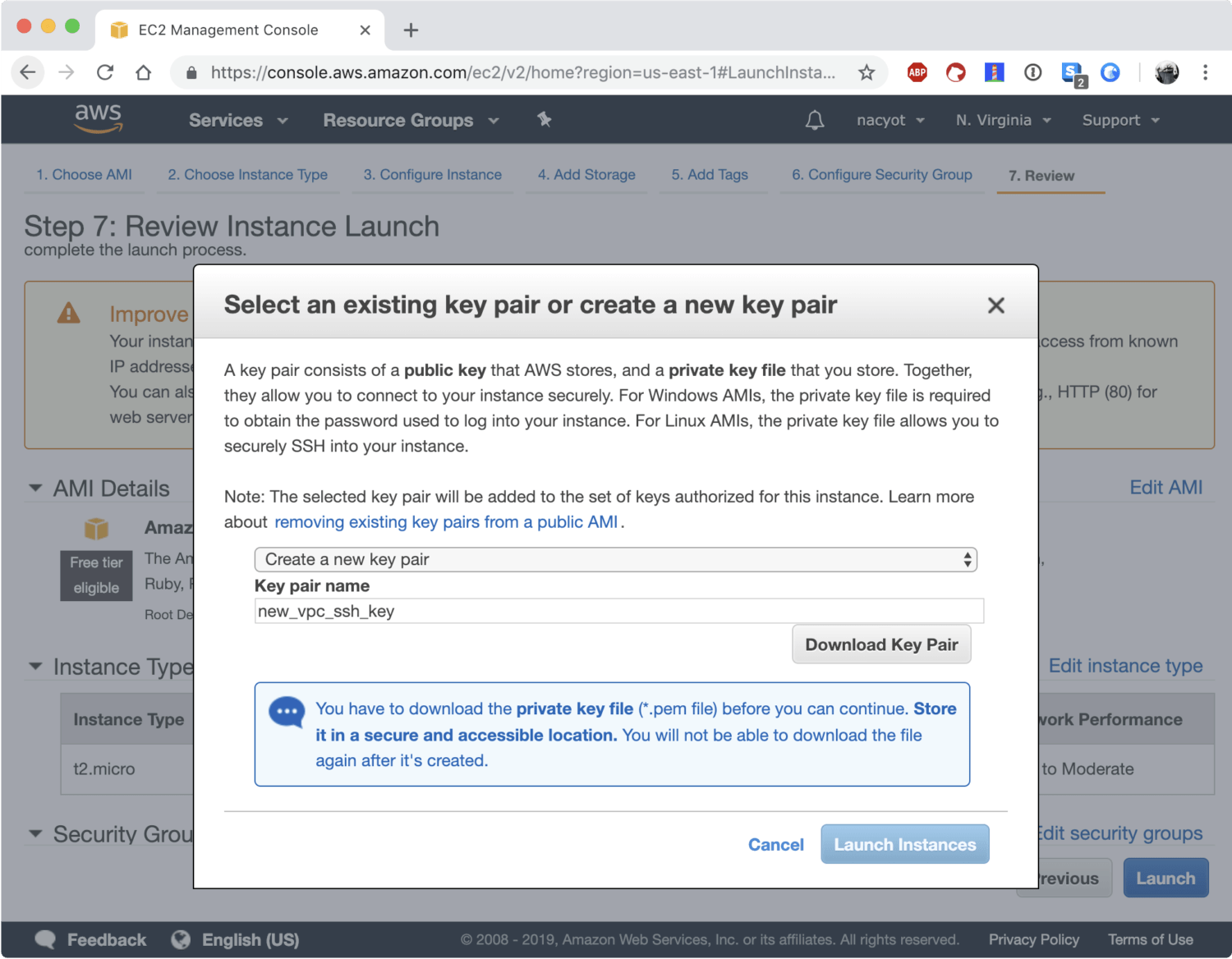
Task: Click Edit security groups link
Action: 1120,833
